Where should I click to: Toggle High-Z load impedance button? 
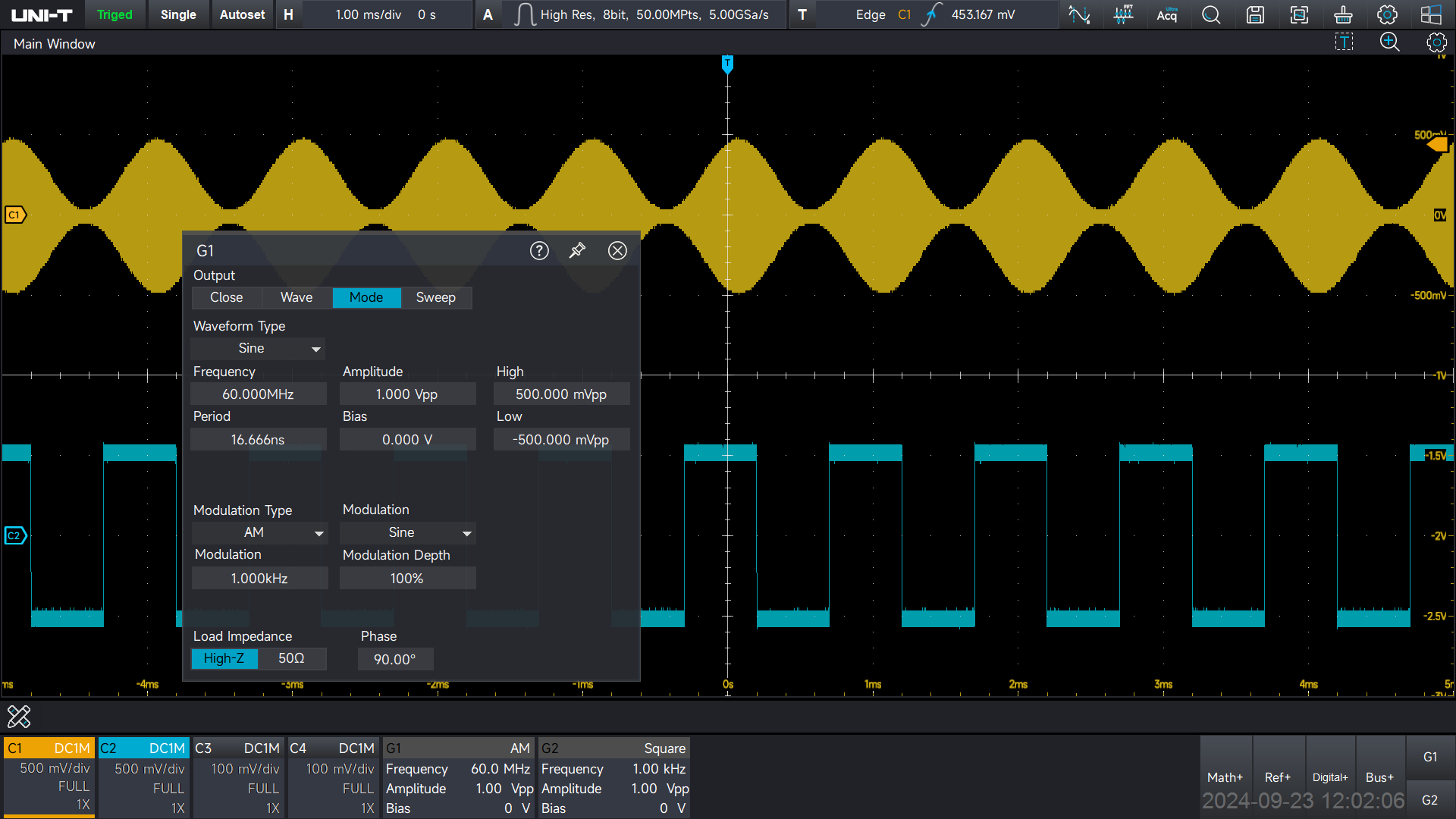click(225, 658)
